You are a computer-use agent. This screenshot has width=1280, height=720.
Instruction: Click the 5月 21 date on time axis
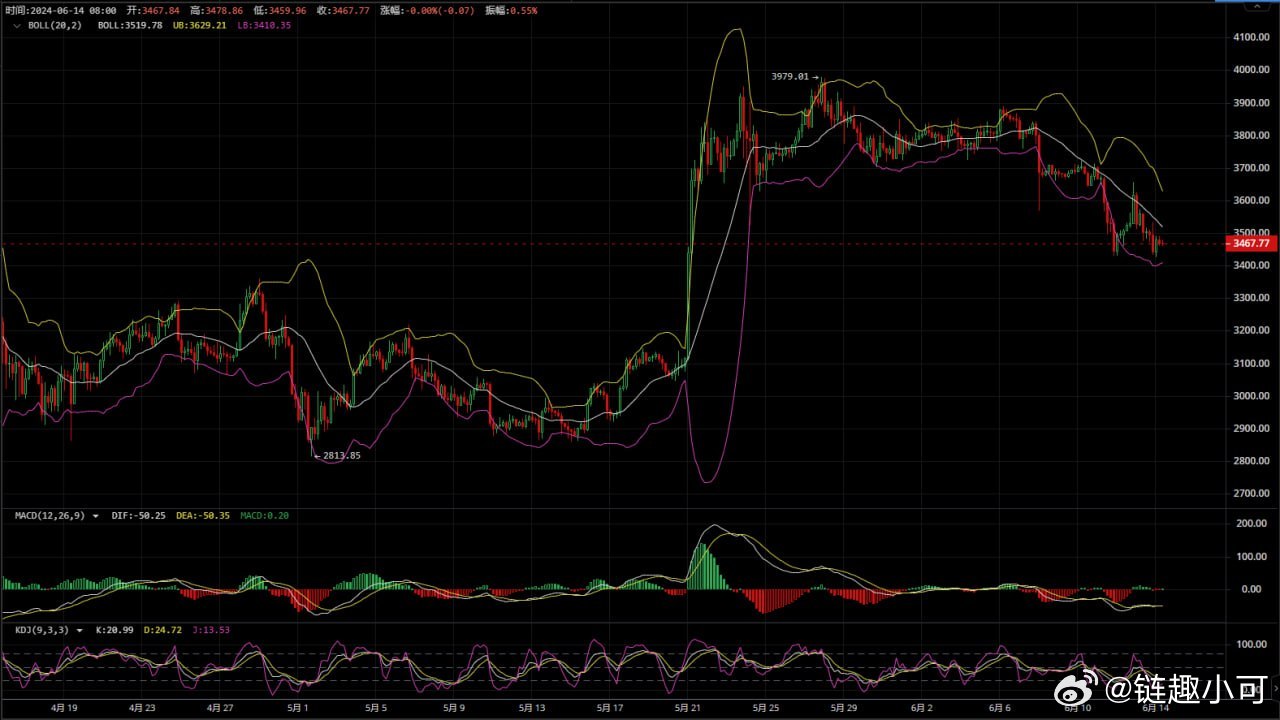pos(687,708)
